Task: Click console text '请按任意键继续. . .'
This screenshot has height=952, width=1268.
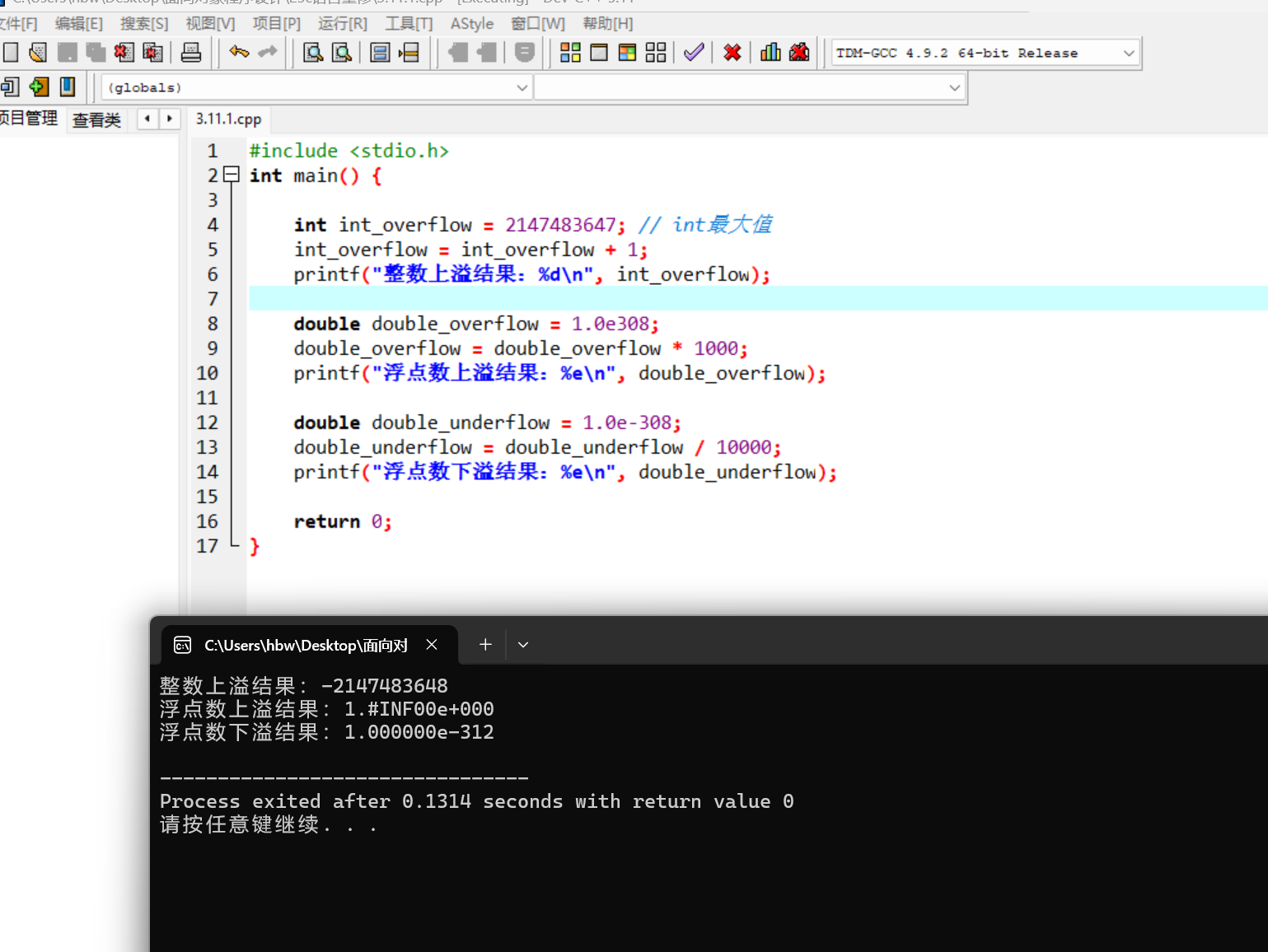Action: tap(268, 824)
